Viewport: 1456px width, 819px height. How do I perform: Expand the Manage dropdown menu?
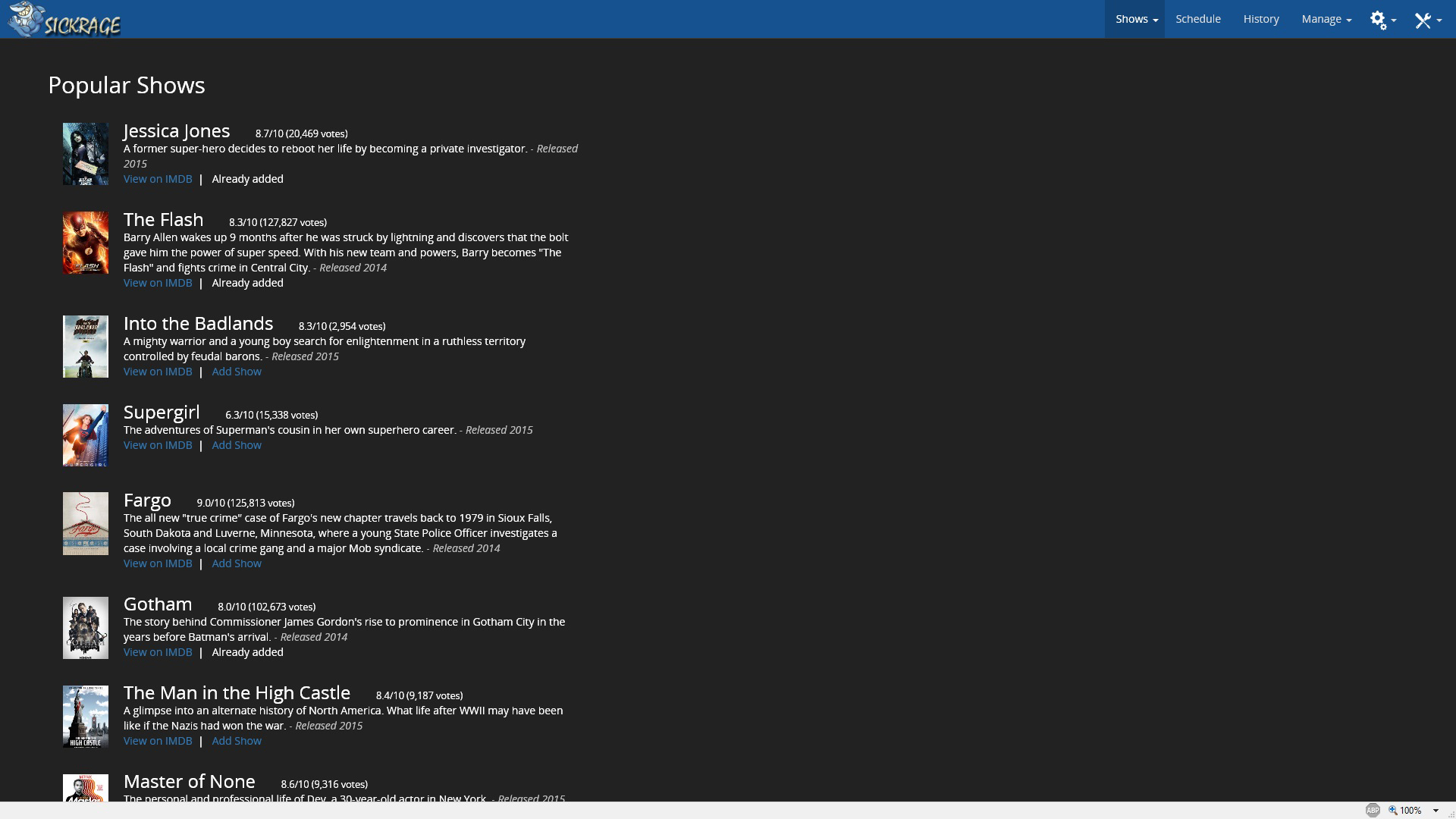pos(1326,19)
